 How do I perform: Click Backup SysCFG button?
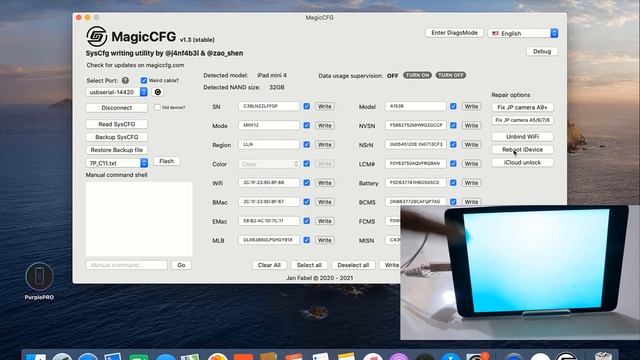(117, 137)
